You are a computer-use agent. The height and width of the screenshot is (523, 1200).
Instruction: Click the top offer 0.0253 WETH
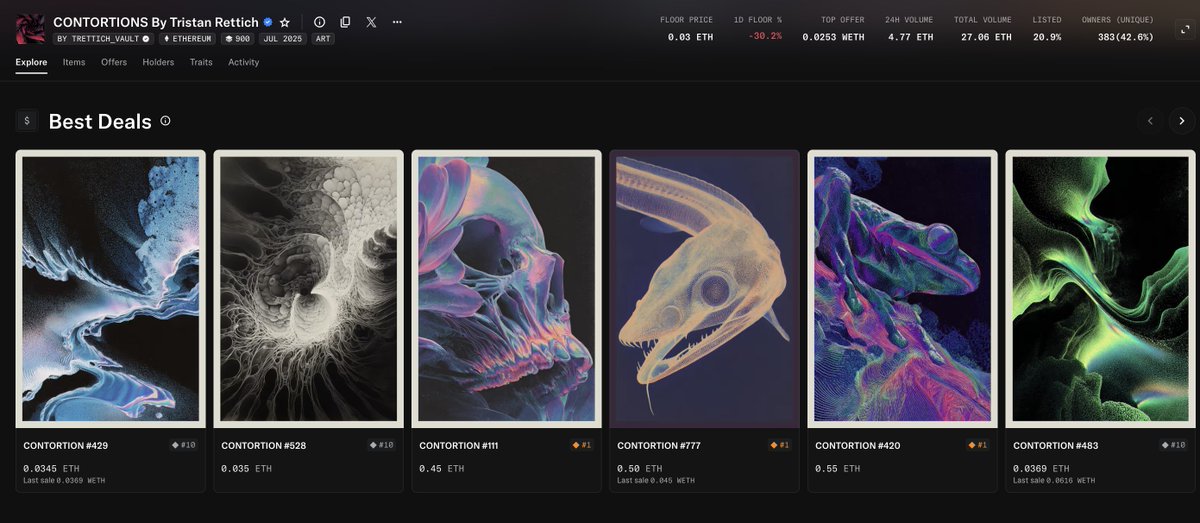tap(833, 37)
